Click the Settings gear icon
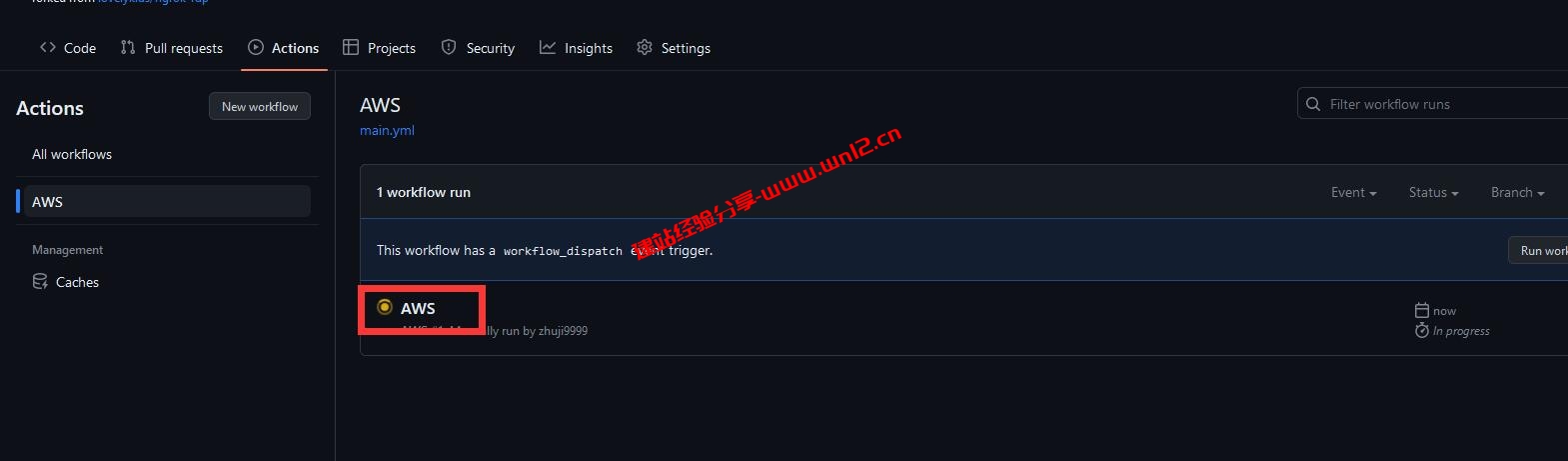 (645, 47)
